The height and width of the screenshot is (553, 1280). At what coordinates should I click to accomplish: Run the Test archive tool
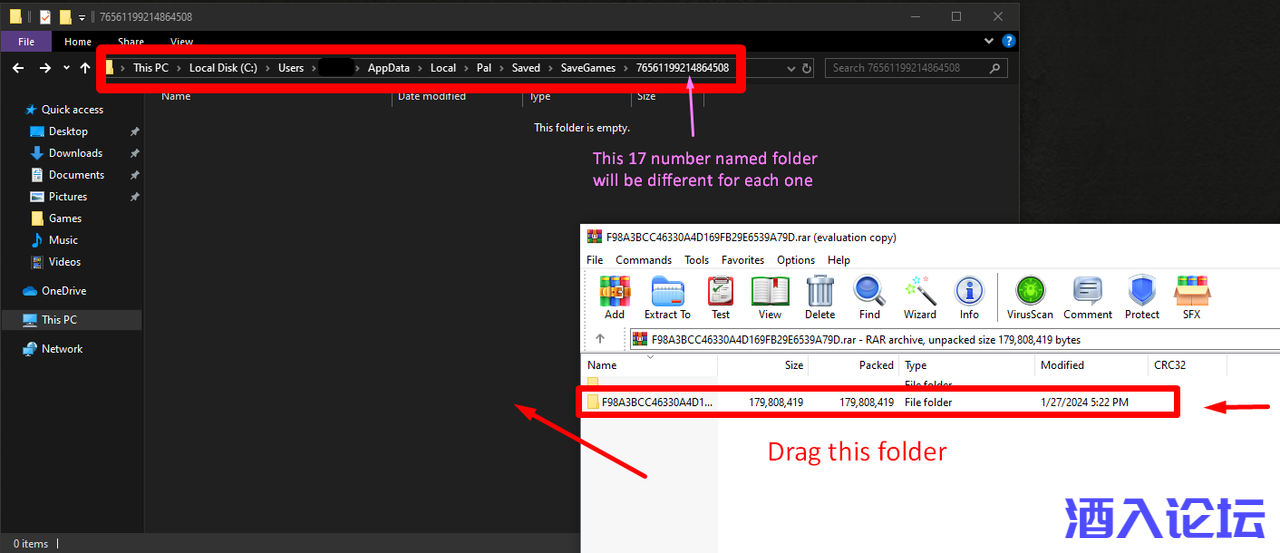point(720,297)
